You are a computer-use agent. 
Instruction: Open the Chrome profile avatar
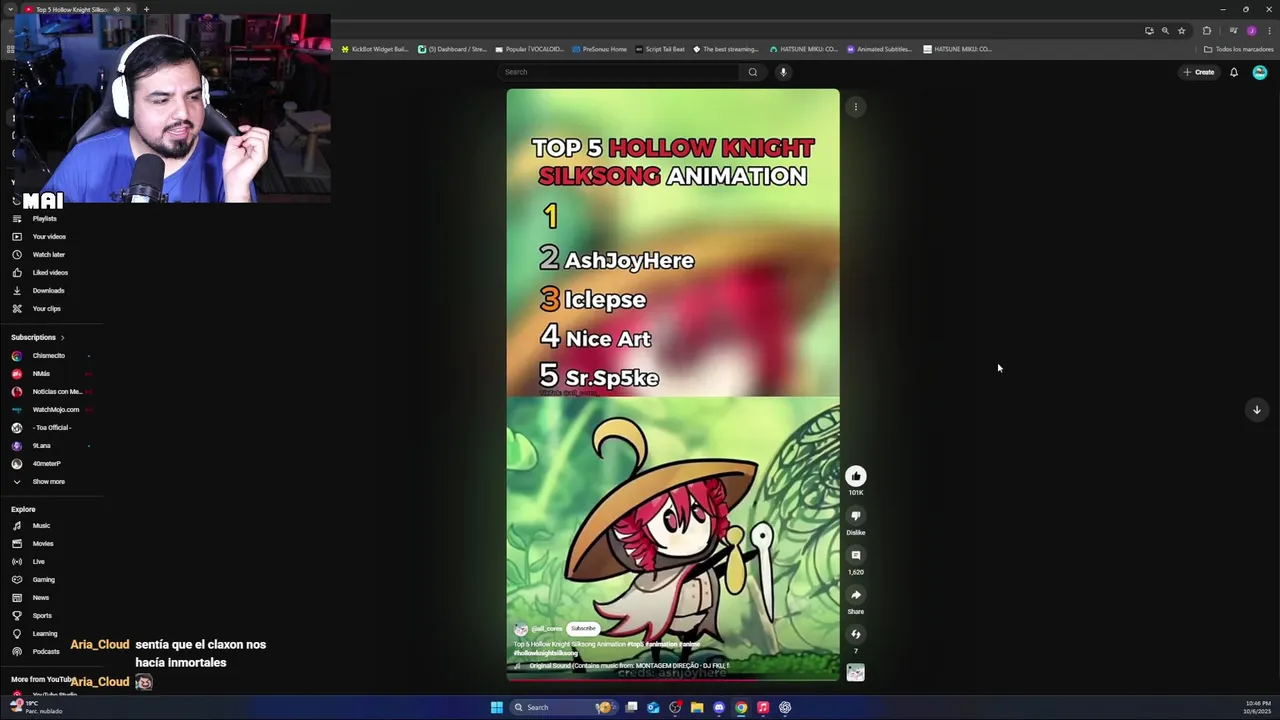[x=1251, y=31]
